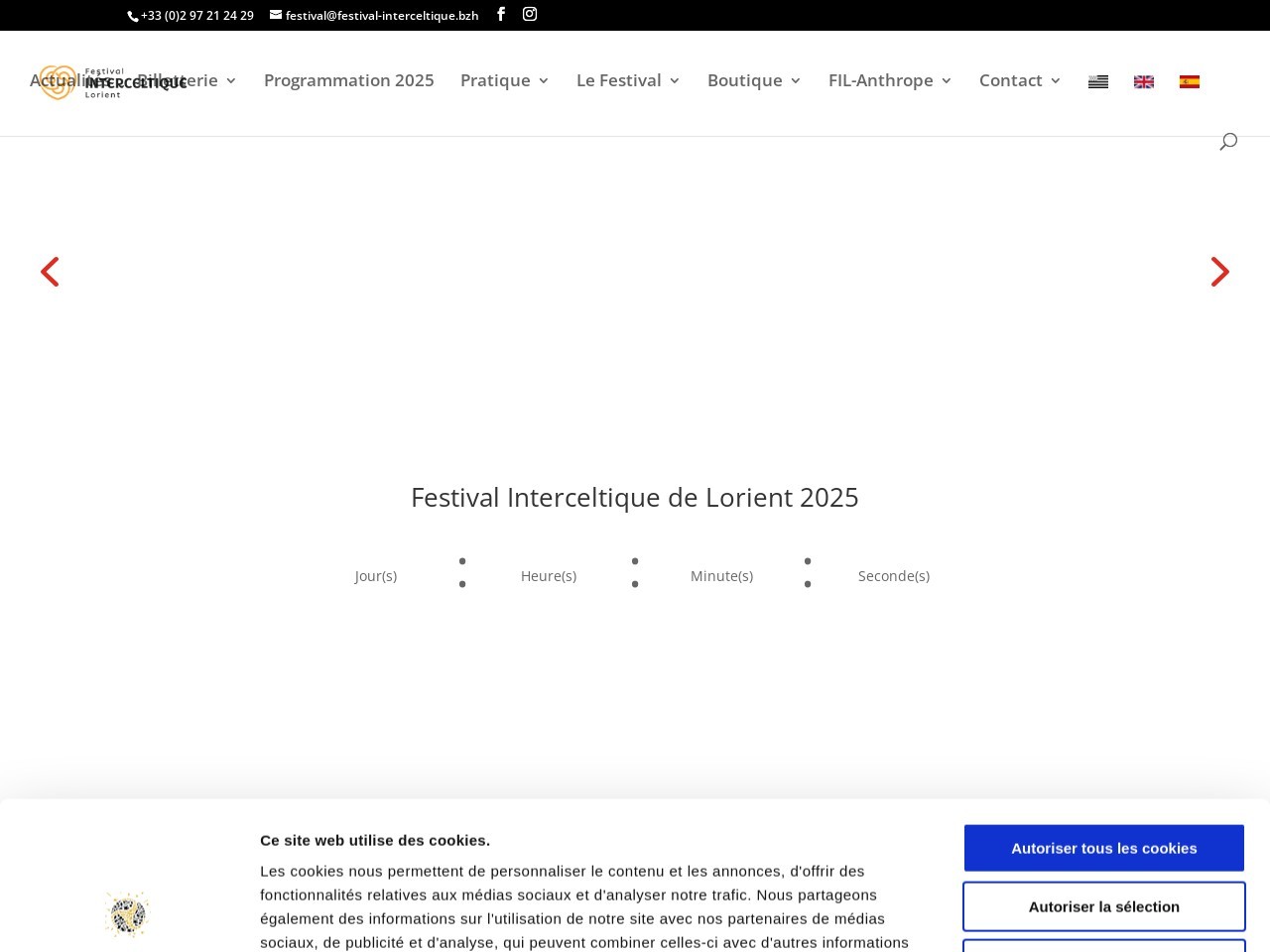Image resolution: width=1270 pixels, height=952 pixels.
Task: Open the Facebook page icon
Action: [x=501, y=14]
